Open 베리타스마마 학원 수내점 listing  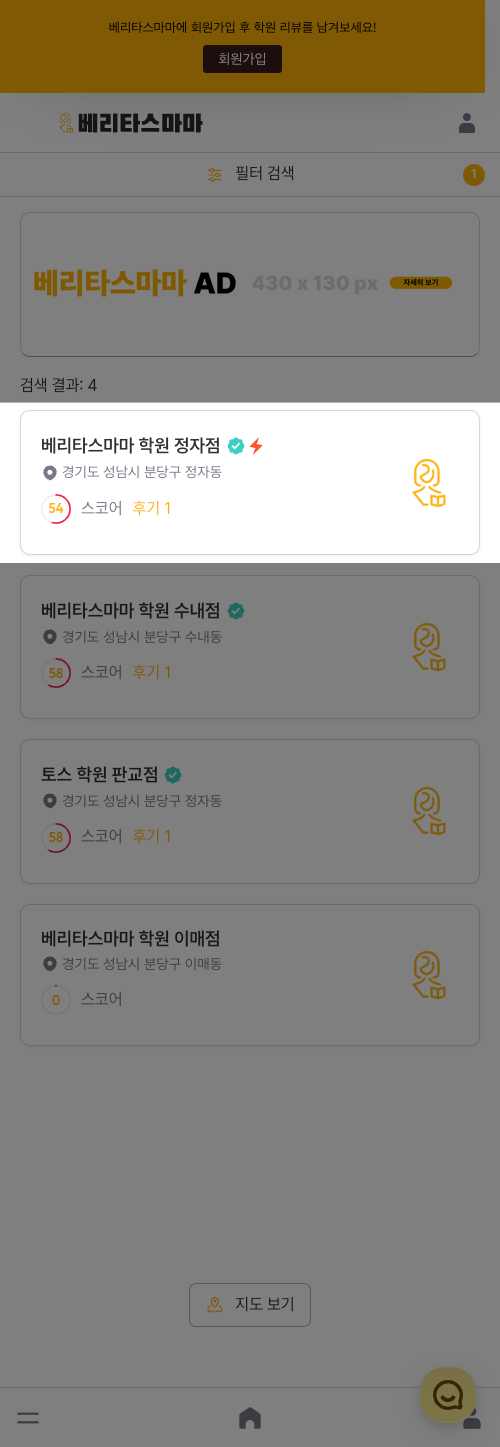coord(250,647)
